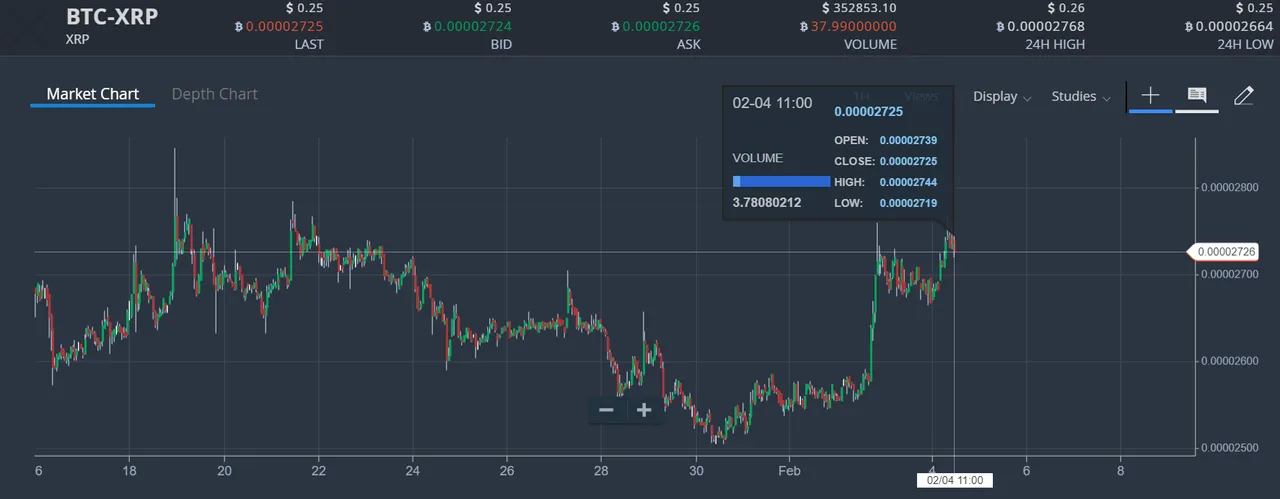Switch to the Depth Chart tab
The image size is (1280, 499).
coord(214,94)
